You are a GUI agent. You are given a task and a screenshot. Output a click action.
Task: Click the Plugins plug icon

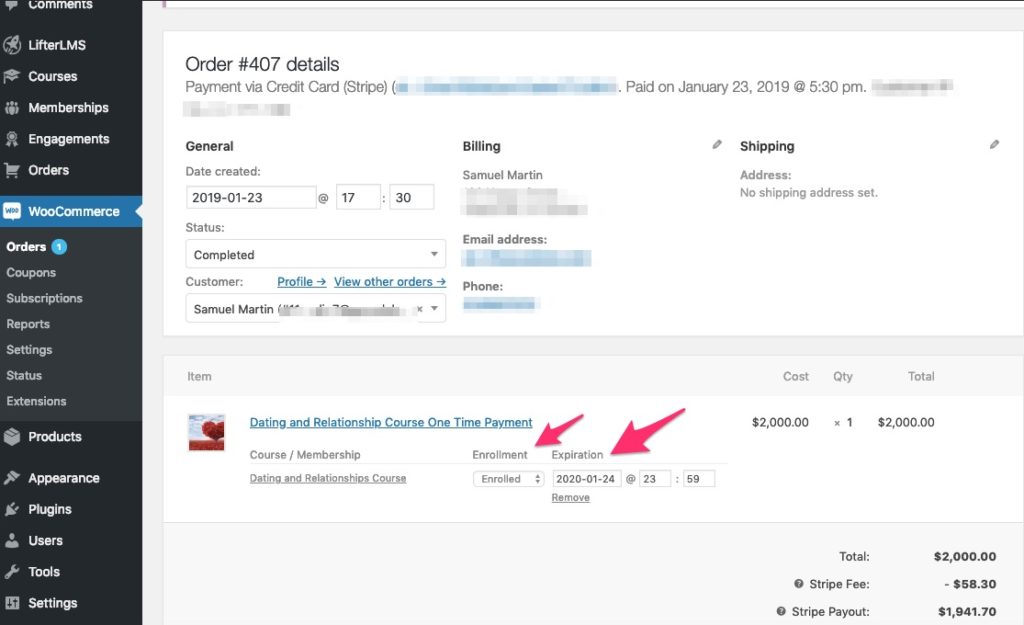13,508
